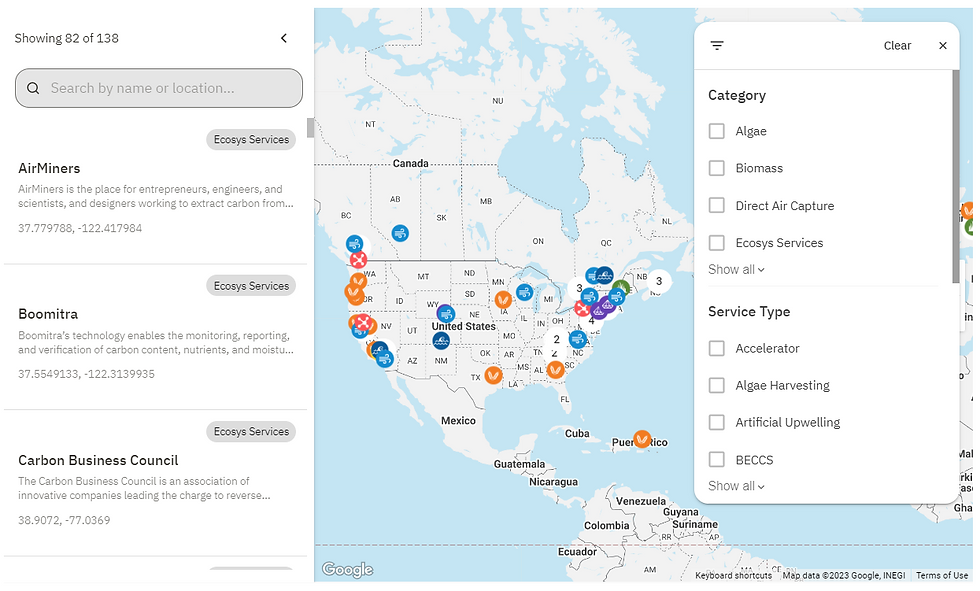The width and height of the screenshot is (980, 591).
Task: Open the cluster of 2 near Ohio
Action: (x=556, y=340)
